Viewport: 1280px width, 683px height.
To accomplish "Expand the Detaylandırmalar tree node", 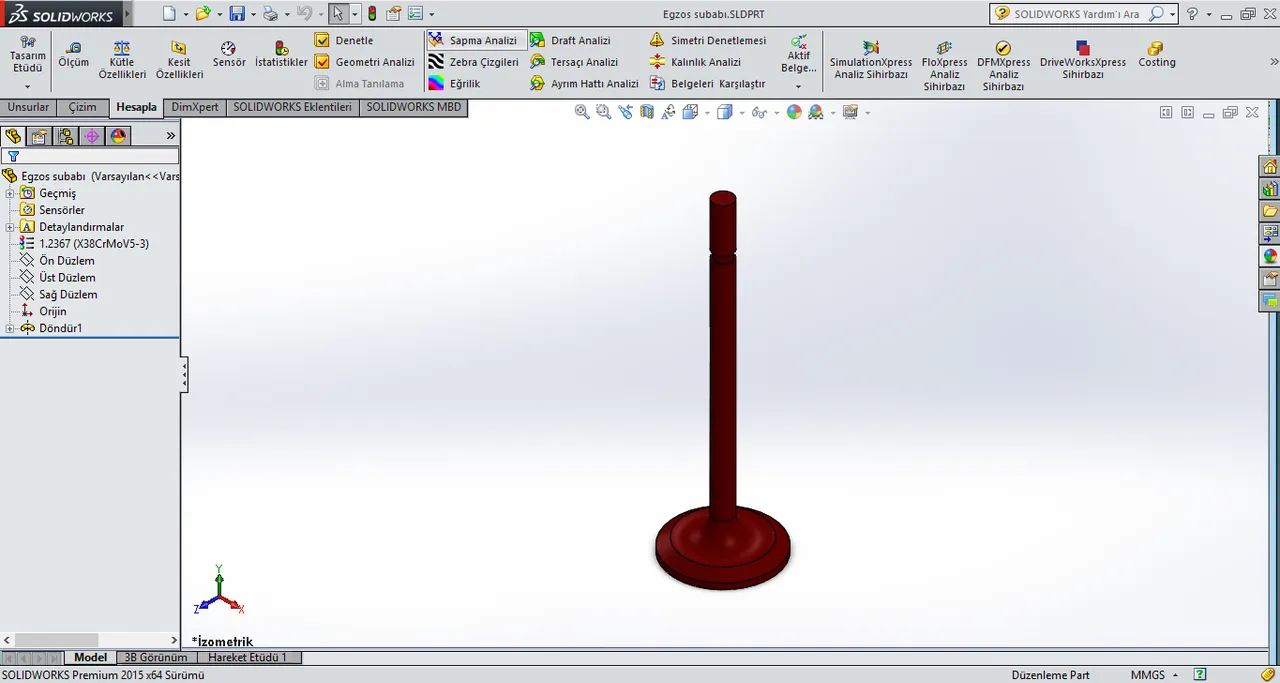I will point(10,227).
